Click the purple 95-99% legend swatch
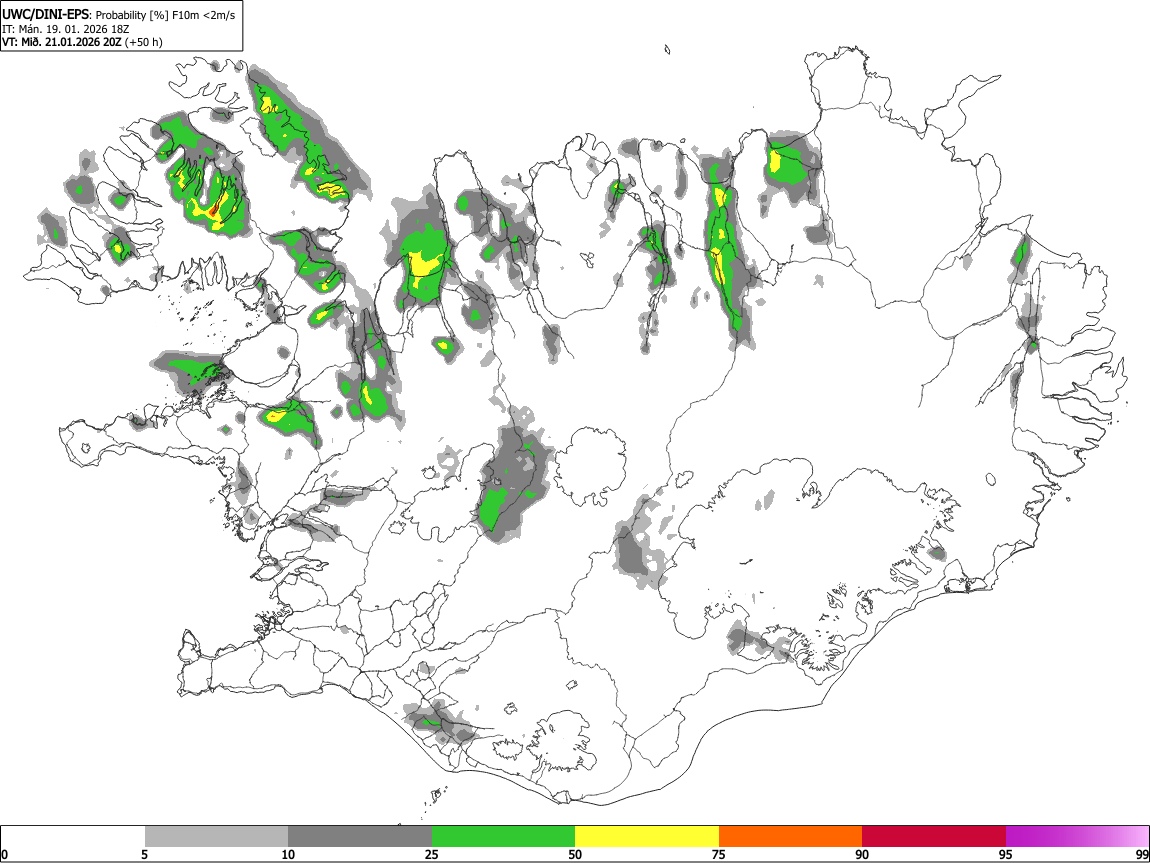Viewport: 1150px width, 863px height. pyautogui.click(x=1077, y=837)
